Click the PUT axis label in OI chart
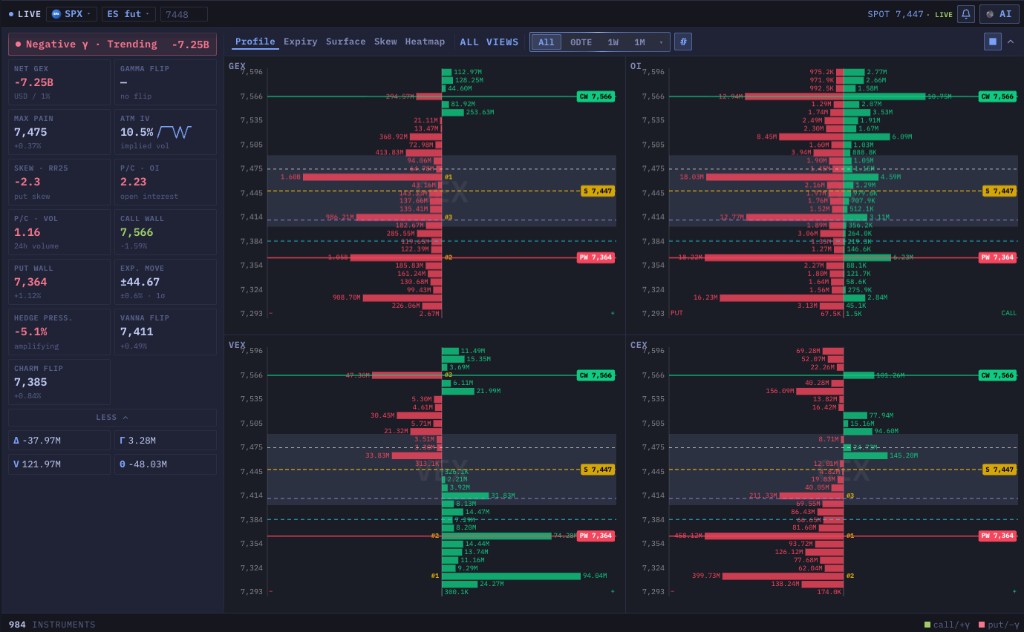Viewport: 1024px width, 632px height. click(x=676, y=313)
